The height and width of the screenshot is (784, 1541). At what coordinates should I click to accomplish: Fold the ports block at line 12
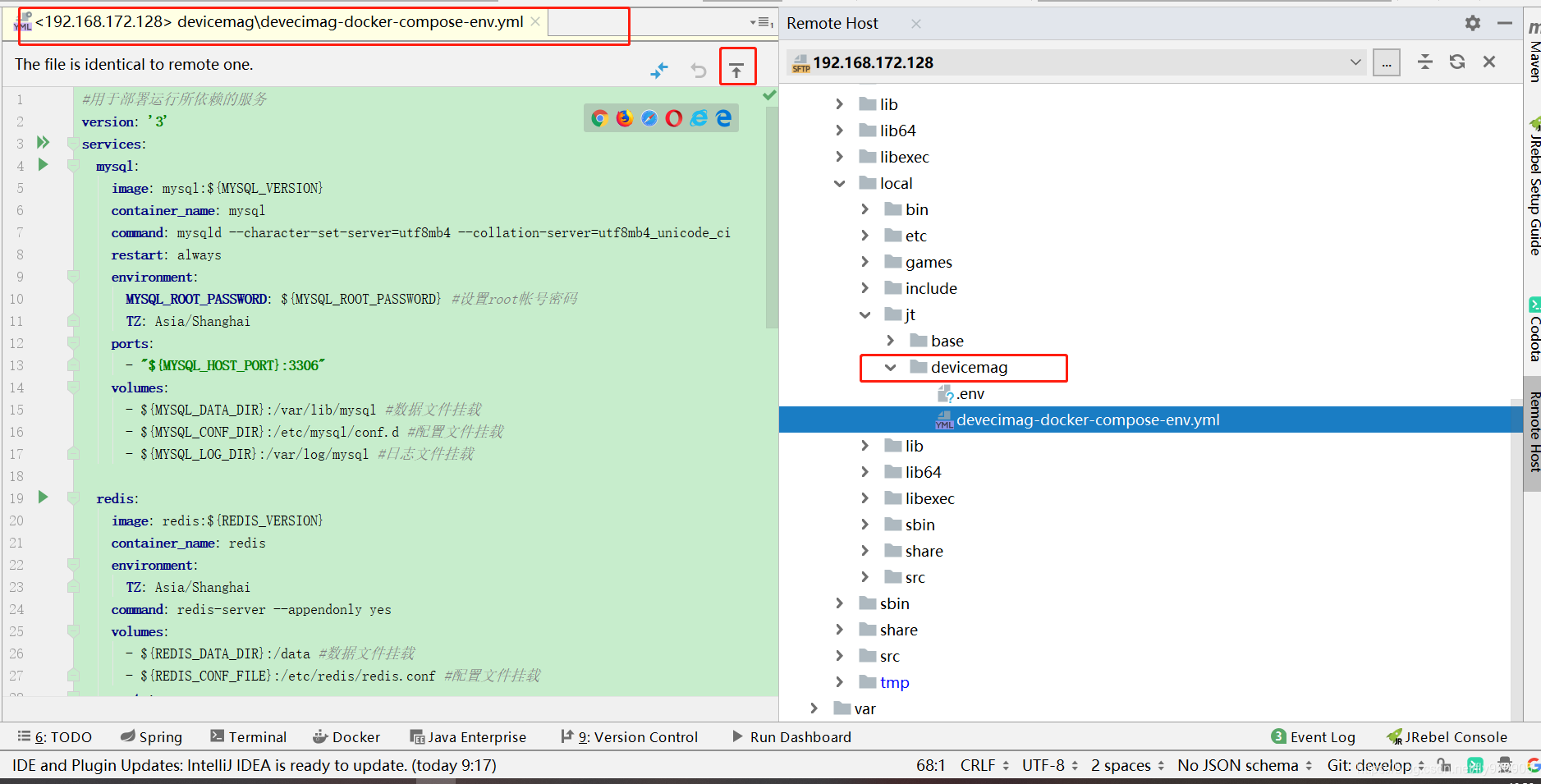[73, 343]
